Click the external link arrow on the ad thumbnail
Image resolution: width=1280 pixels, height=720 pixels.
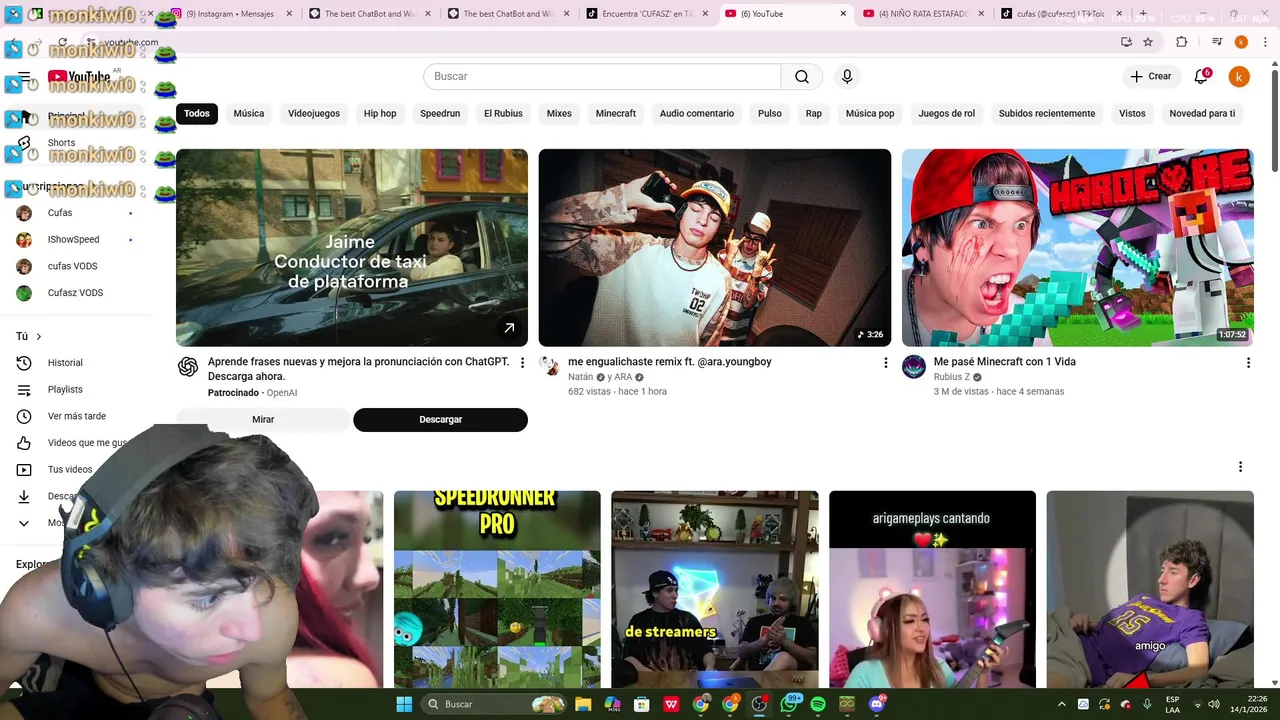coord(509,328)
